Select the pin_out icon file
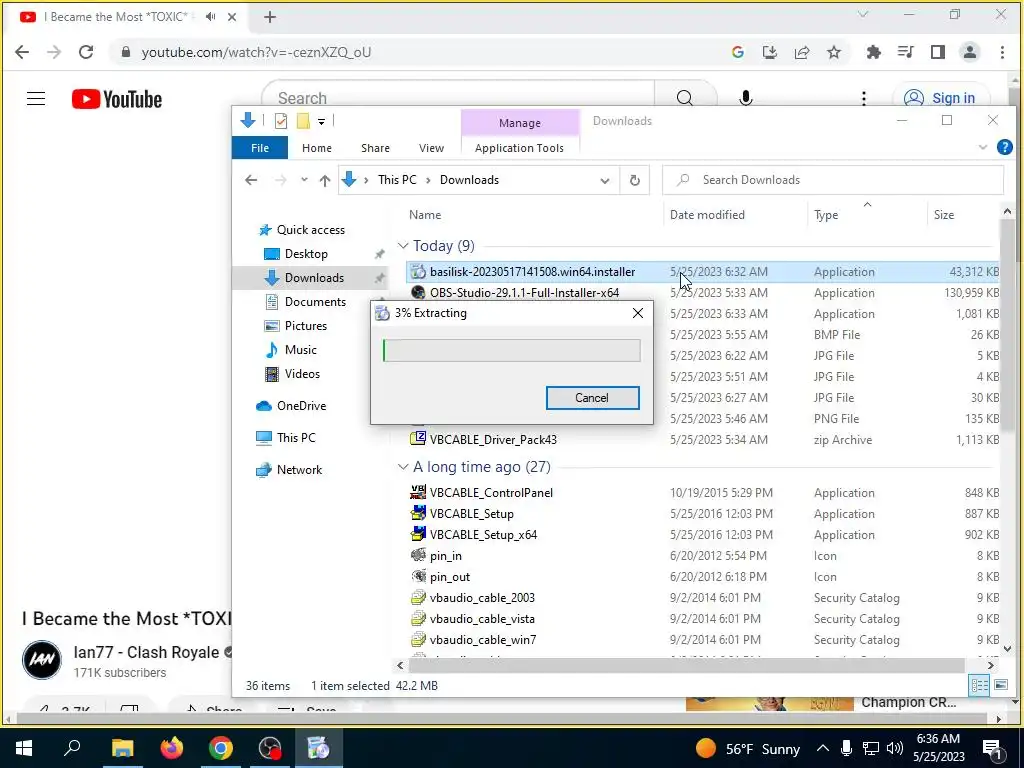The image size is (1024, 768). [x=449, y=577]
